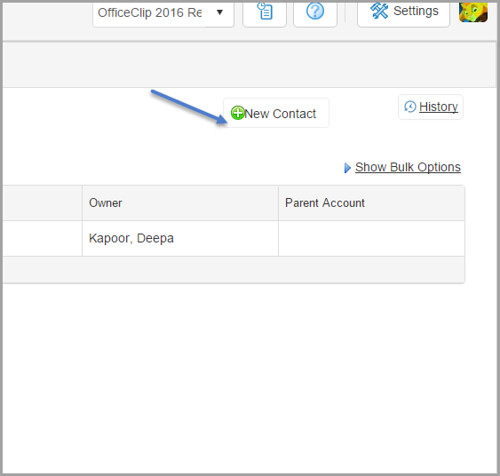Click the New Contact button
The width and height of the screenshot is (500, 476).
click(276, 113)
